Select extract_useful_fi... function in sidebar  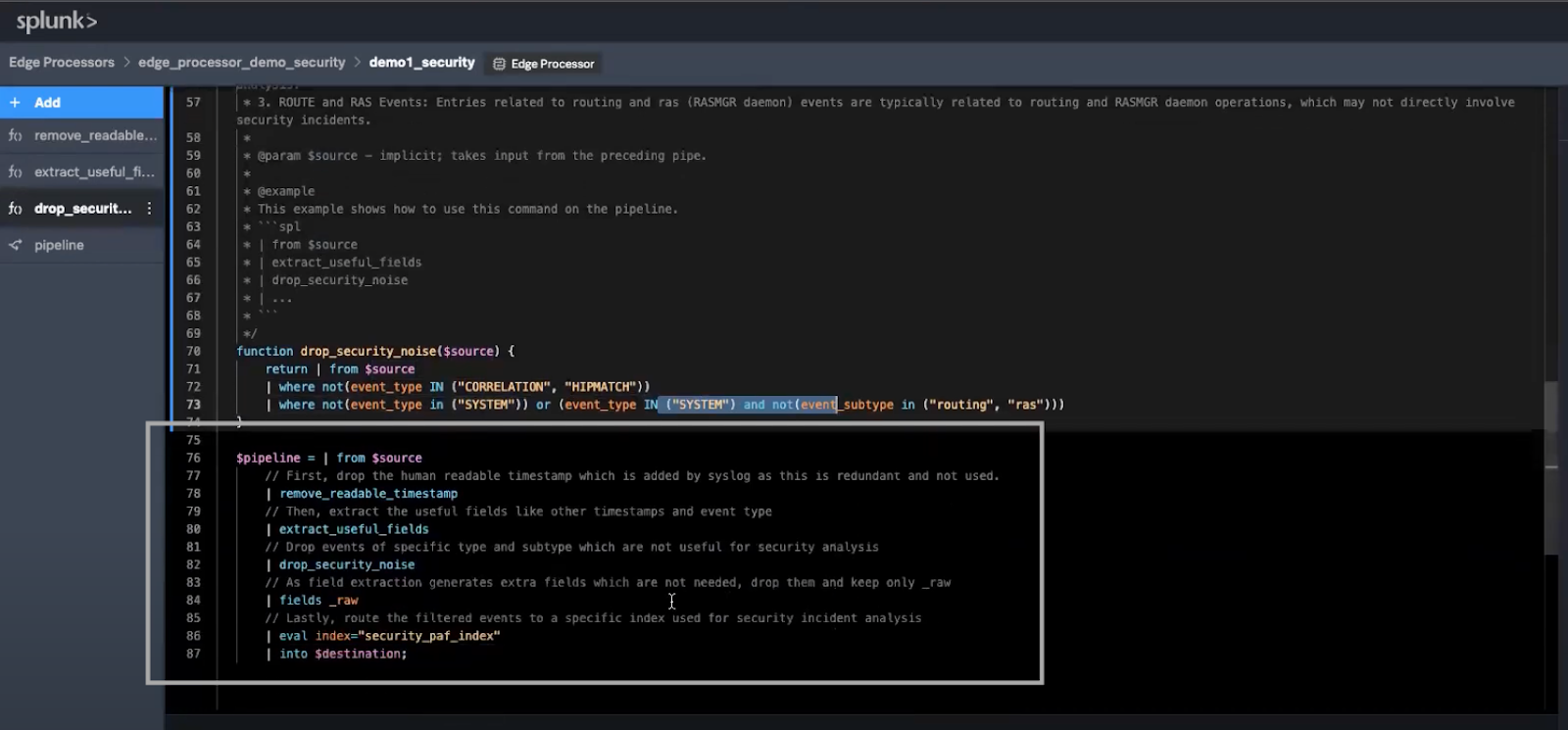[81, 171]
